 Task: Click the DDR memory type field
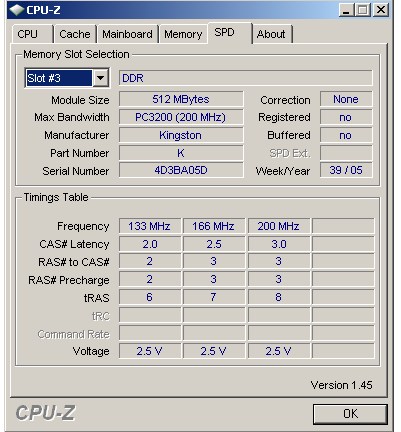(x=245, y=78)
